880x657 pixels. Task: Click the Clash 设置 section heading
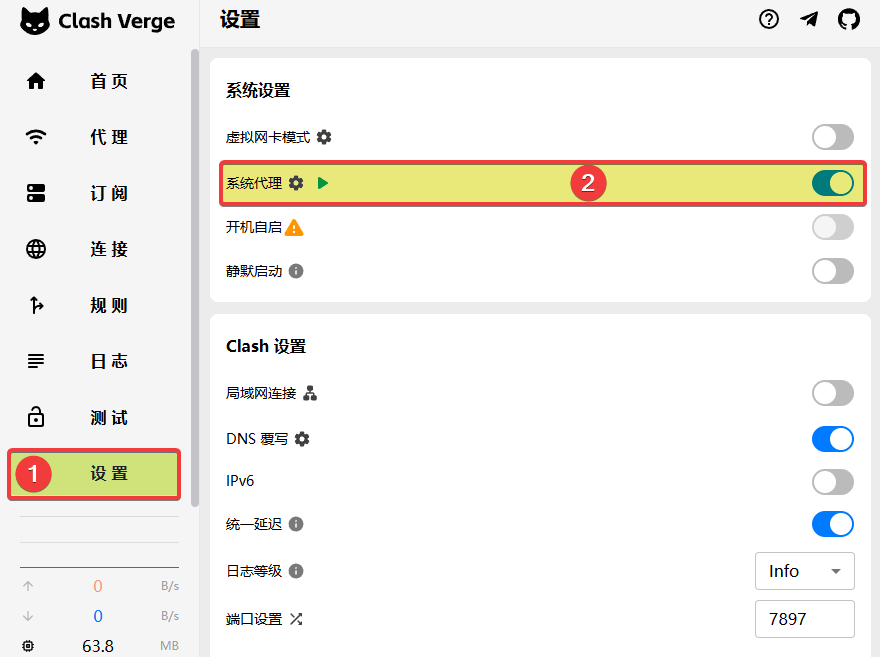[266, 347]
